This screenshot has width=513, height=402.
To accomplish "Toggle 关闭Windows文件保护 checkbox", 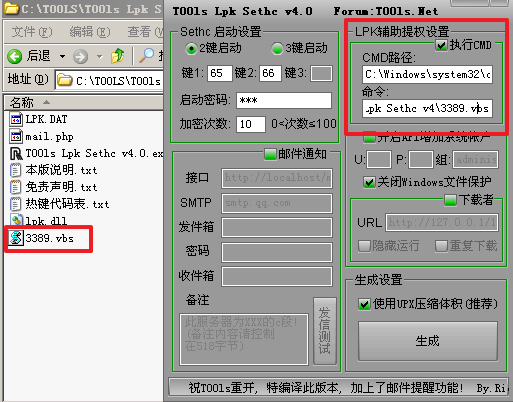I will [x=369, y=182].
